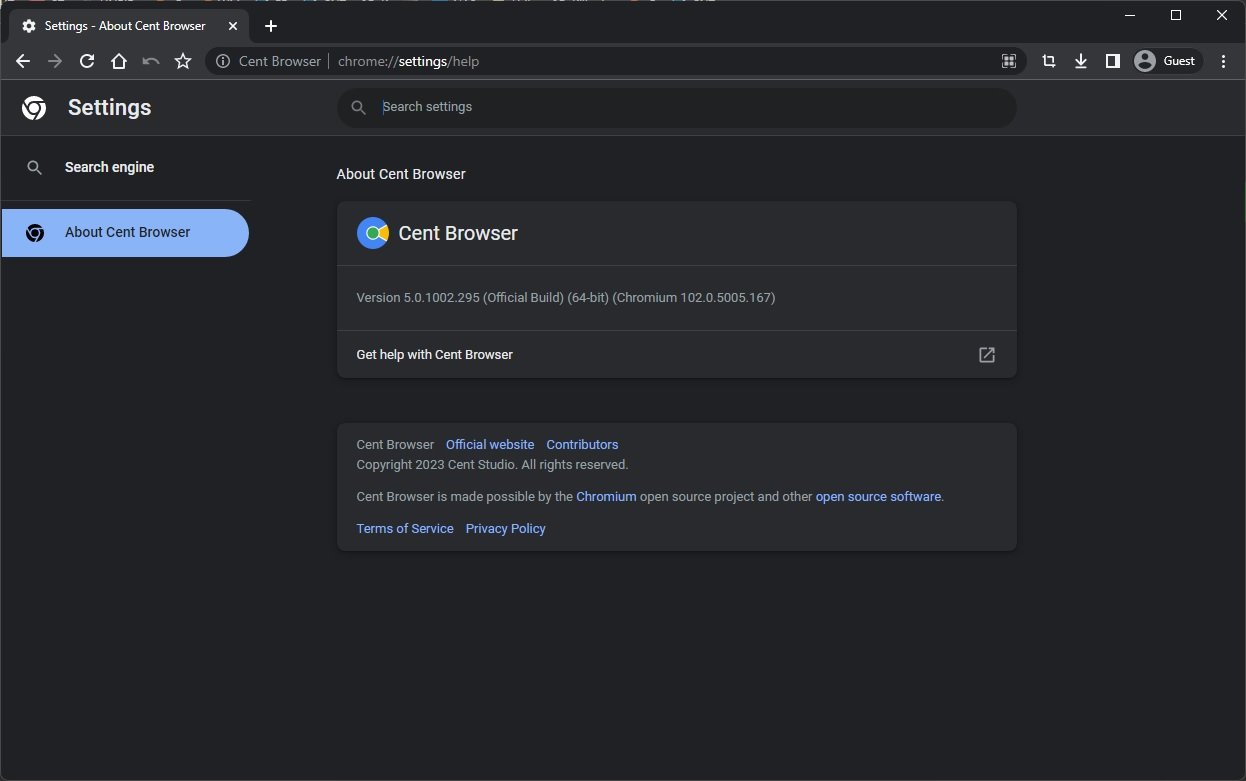Select Search engine in sidebar
This screenshot has height=781, width=1246.
109,167
